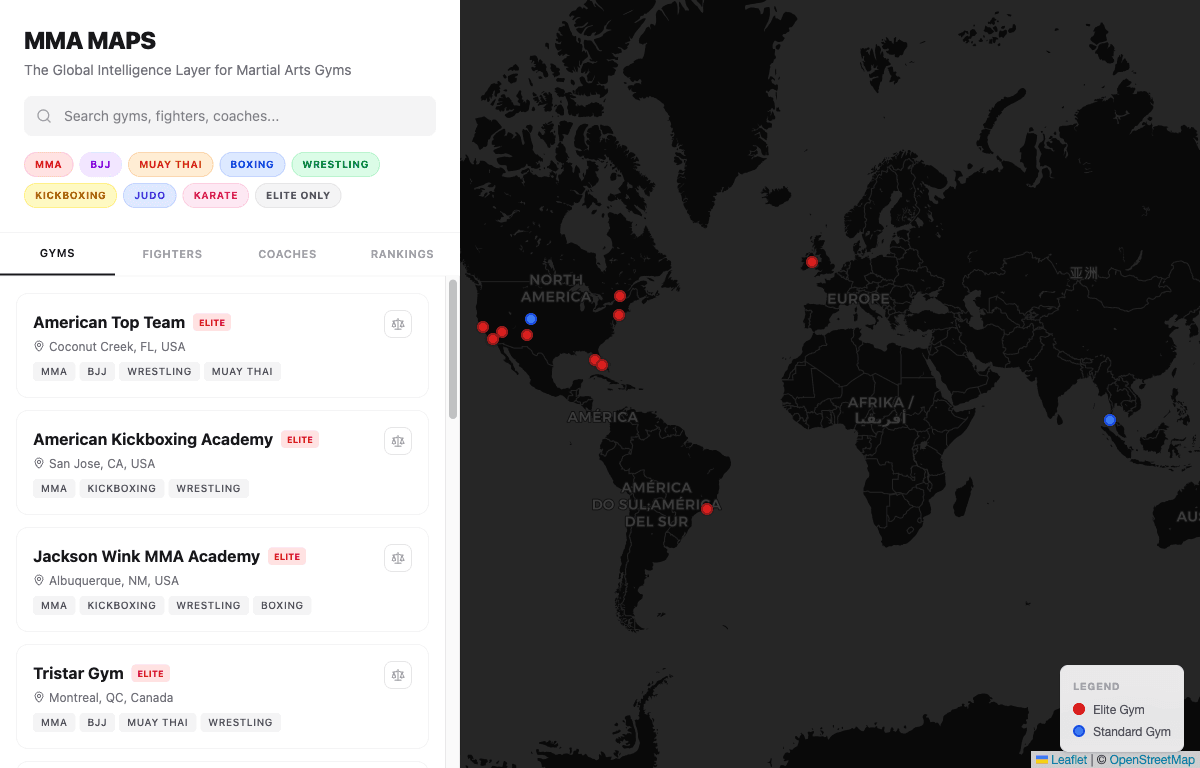Click the location pin icon next to Montreal, QC
1200x768 pixels.
click(38, 697)
